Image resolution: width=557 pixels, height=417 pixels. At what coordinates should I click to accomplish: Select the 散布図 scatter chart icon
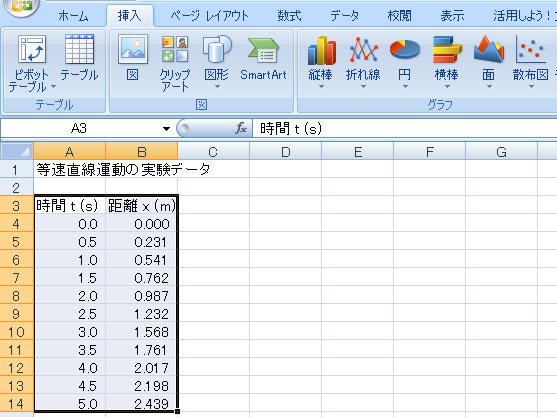click(x=530, y=49)
